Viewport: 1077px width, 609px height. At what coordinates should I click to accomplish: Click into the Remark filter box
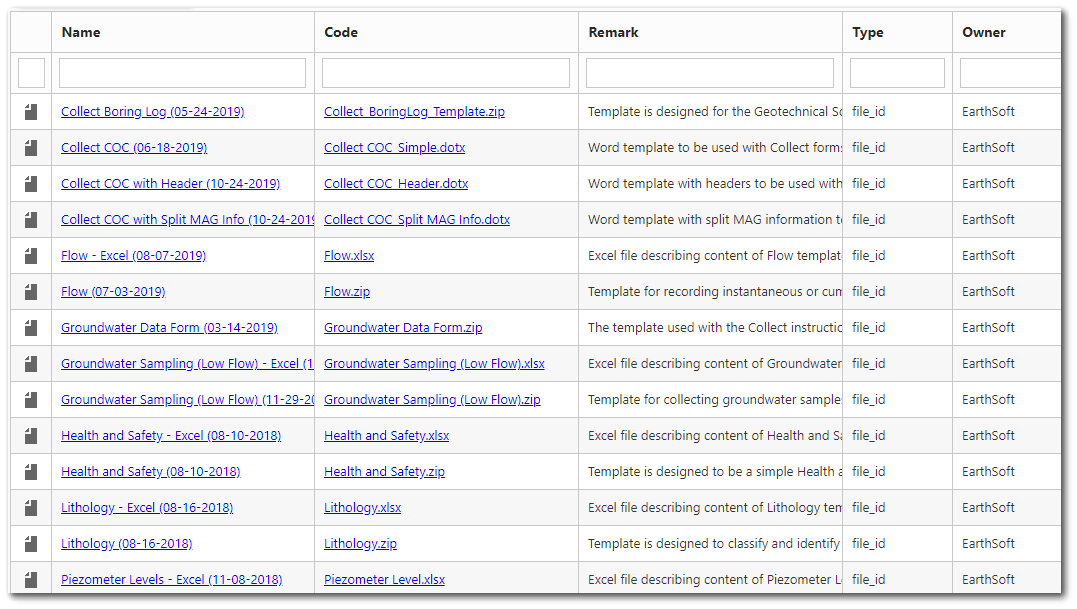pyautogui.click(x=709, y=73)
